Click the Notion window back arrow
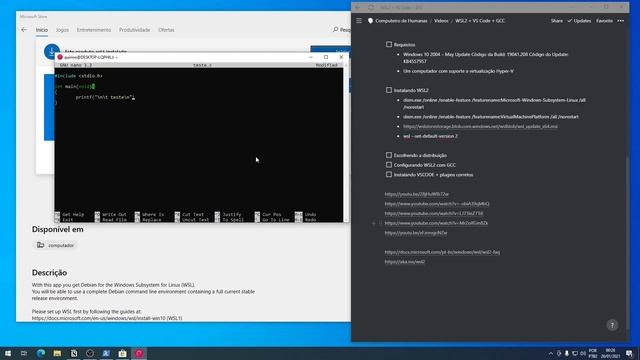This screenshot has height=360, width=640. pos(358,7)
